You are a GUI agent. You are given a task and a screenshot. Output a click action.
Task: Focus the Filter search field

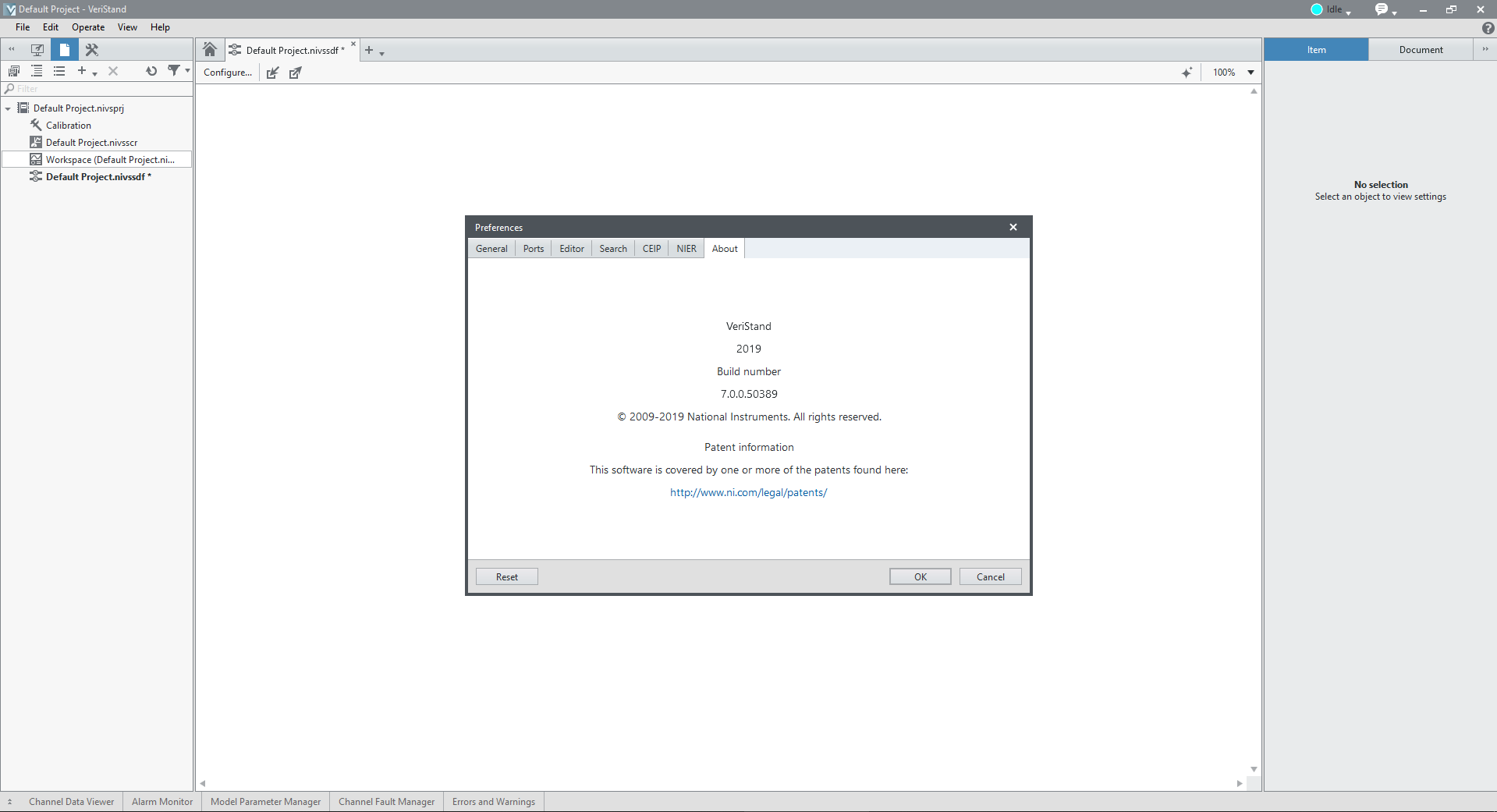coord(97,89)
